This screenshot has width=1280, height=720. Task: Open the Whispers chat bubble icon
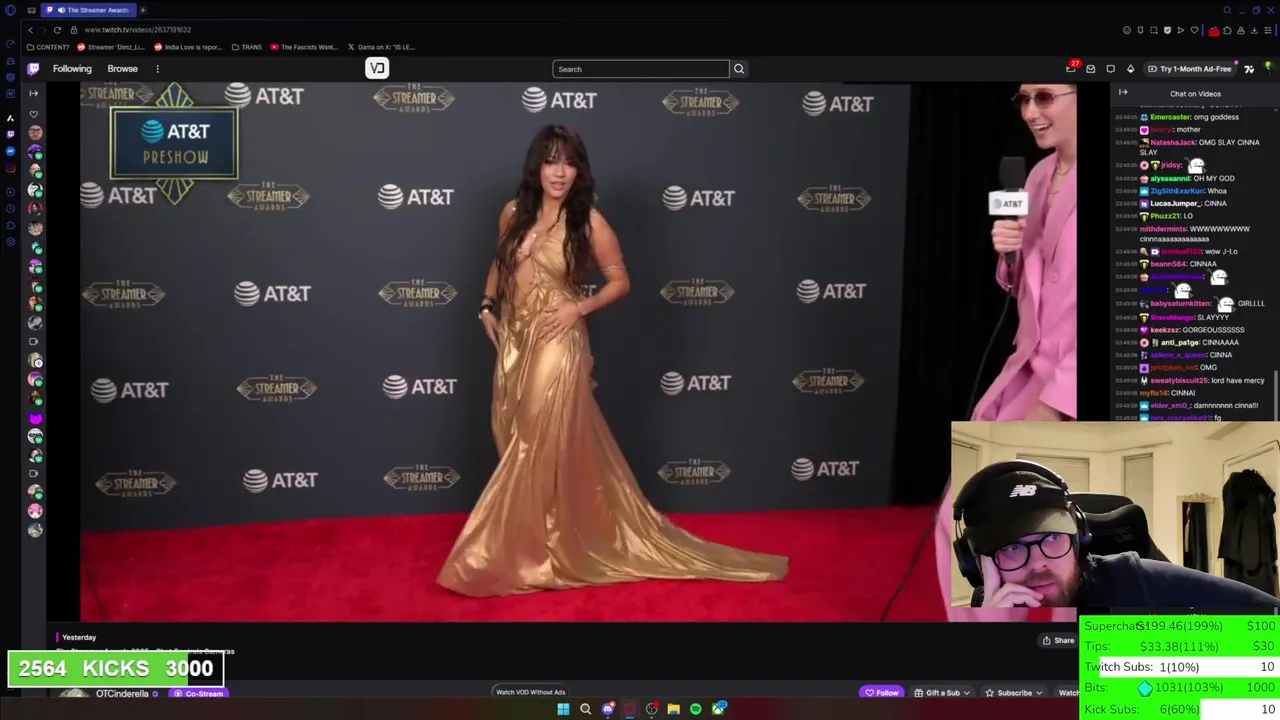click(1110, 69)
